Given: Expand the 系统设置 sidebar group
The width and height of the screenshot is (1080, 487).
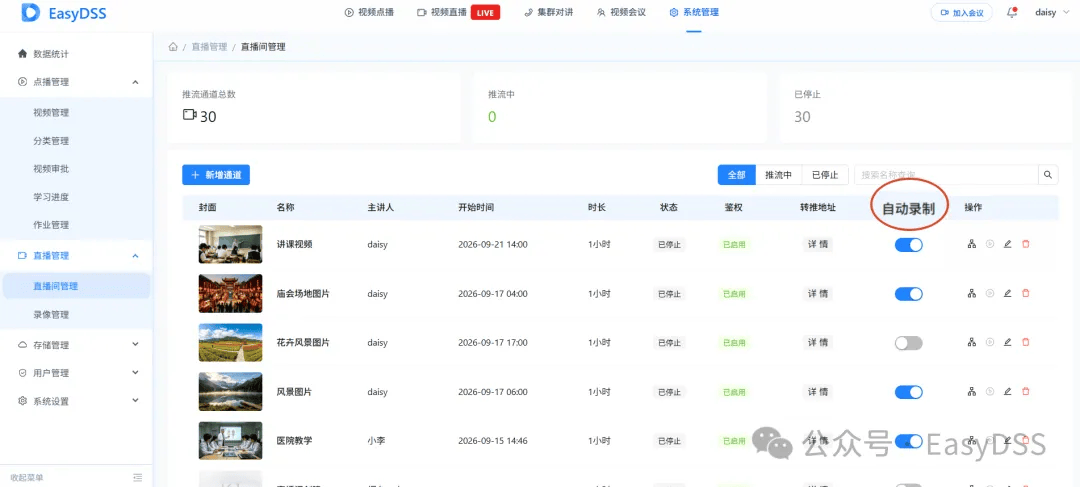Looking at the screenshot, I should (x=135, y=401).
